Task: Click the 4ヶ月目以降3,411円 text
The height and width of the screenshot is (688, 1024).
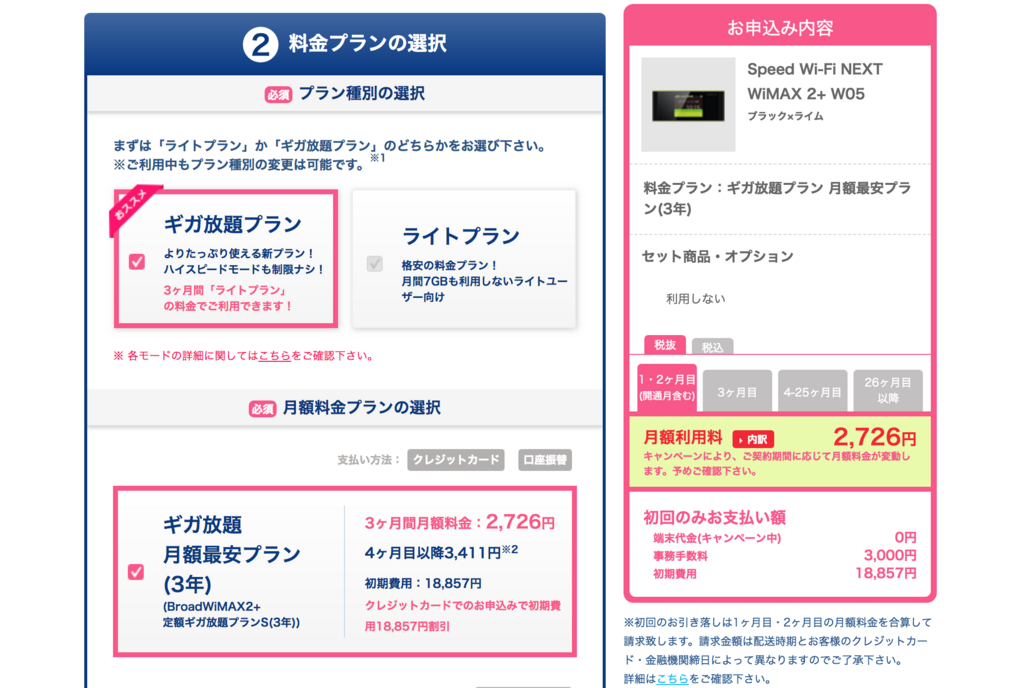Action: [x=441, y=552]
